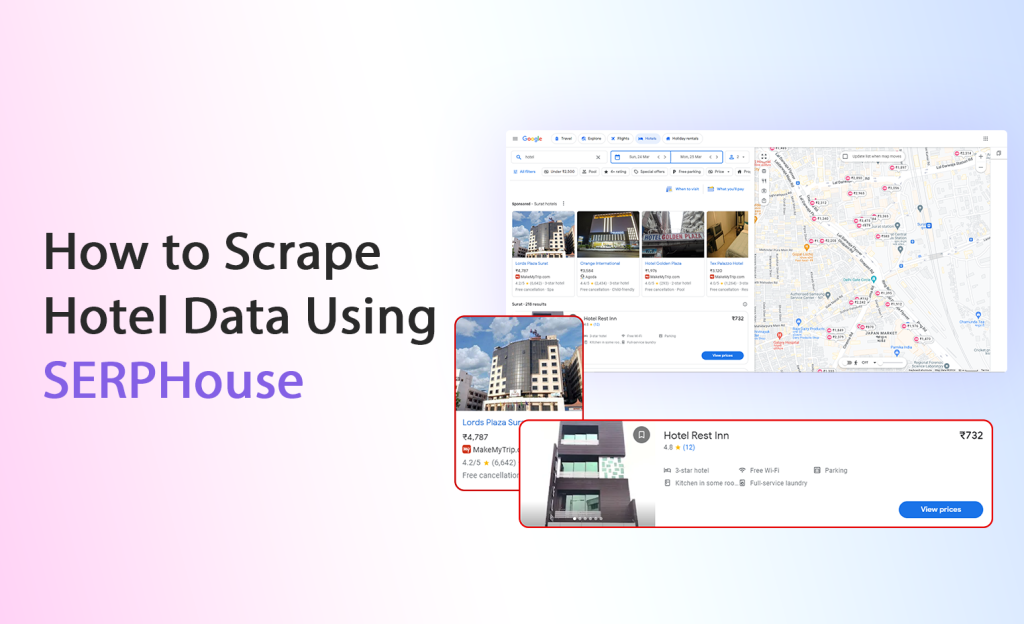Open the Price filter dropdown
The height and width of the screenshot is (624, 1024).
click(719, 172)
